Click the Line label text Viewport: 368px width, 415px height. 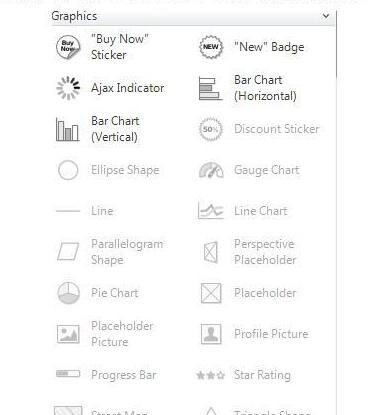click(x=102, y=211)
